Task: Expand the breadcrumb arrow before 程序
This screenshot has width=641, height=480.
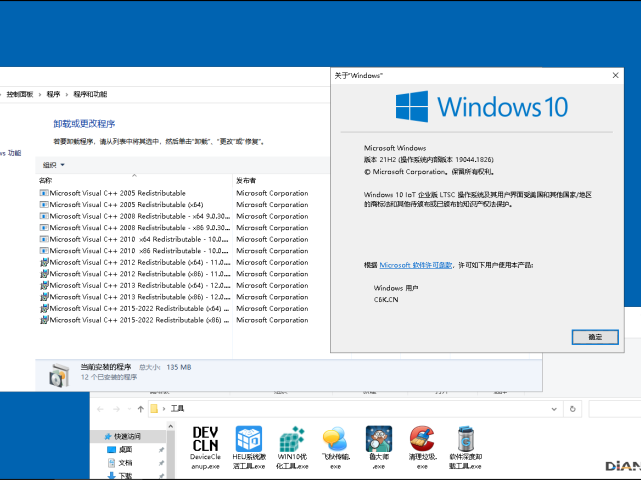Action: [x=40, y=94]
